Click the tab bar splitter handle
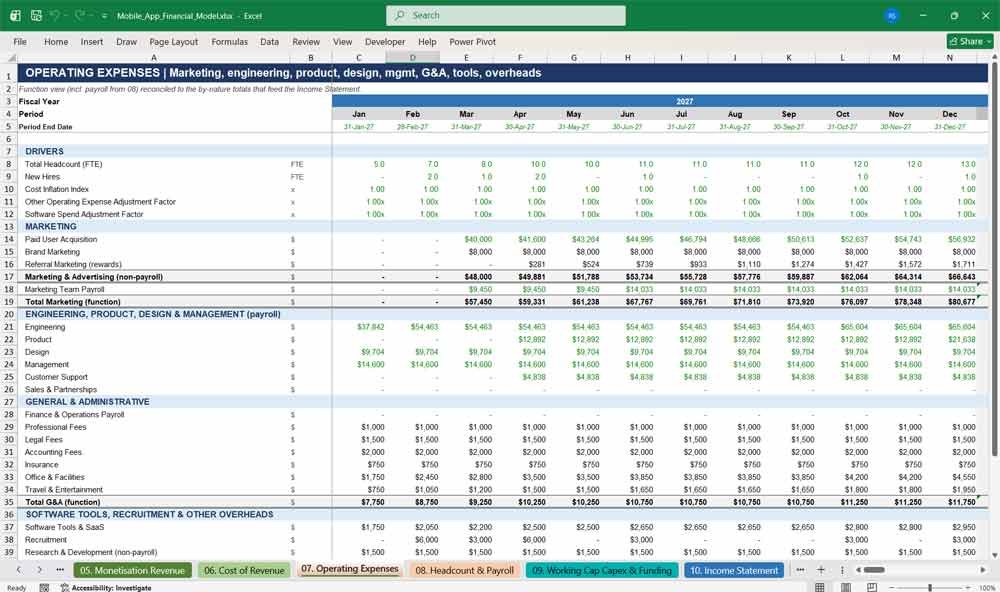This screenshot has height=592, width=1000. coord(842,570)
